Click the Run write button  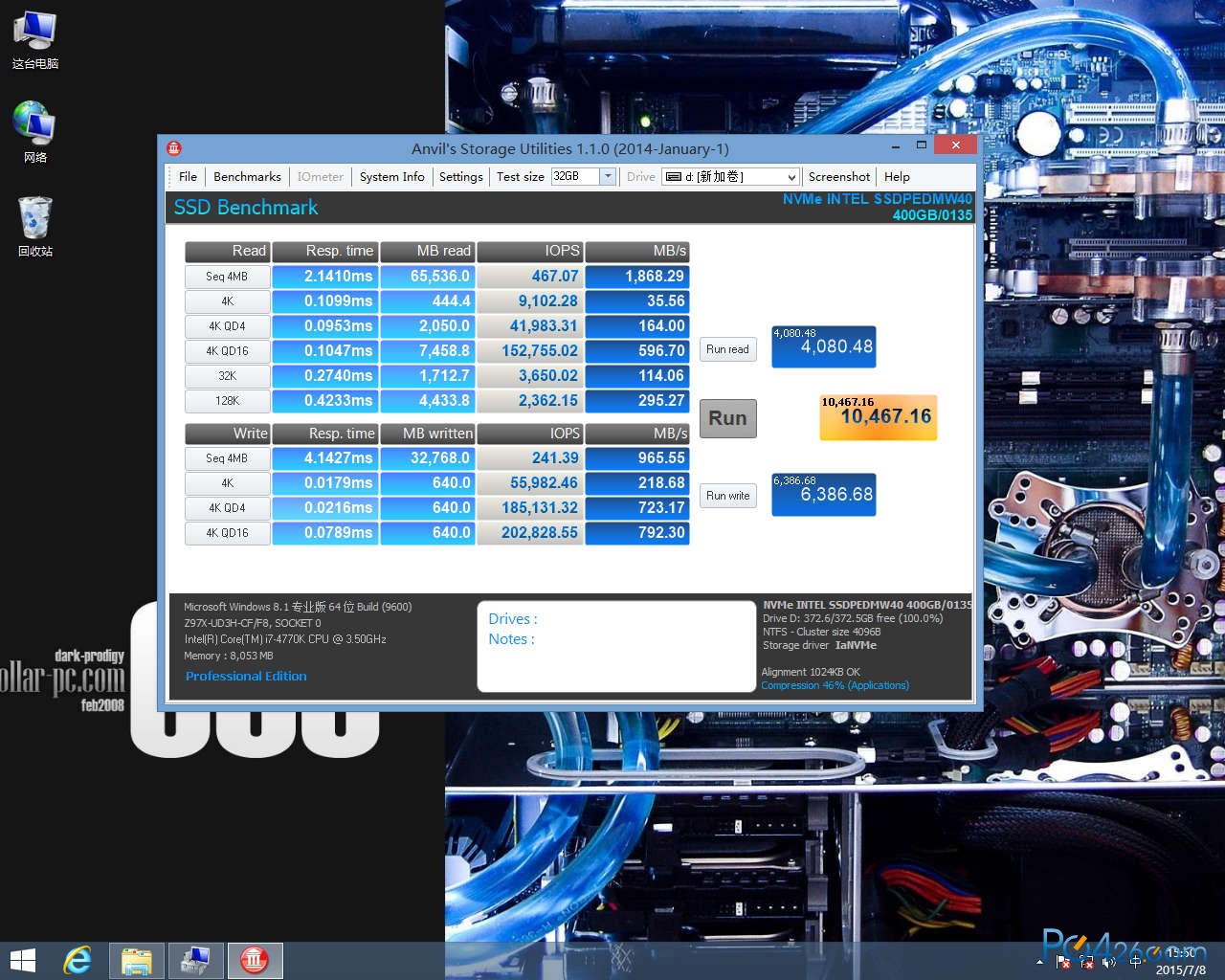tap(727, 496)
